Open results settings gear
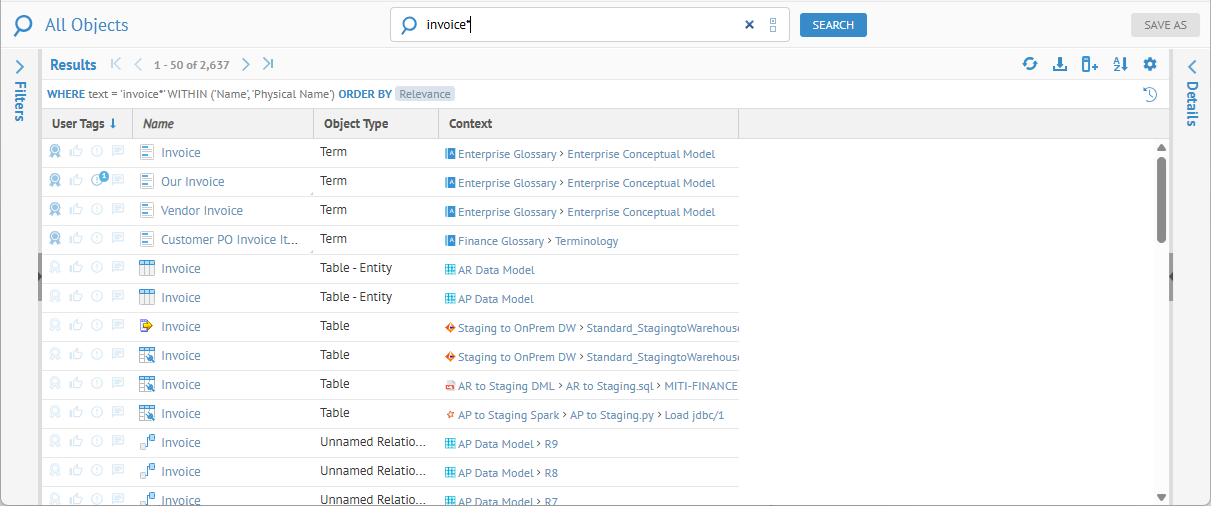Viewport: 1211px width, 506px height. point(1150,64)
